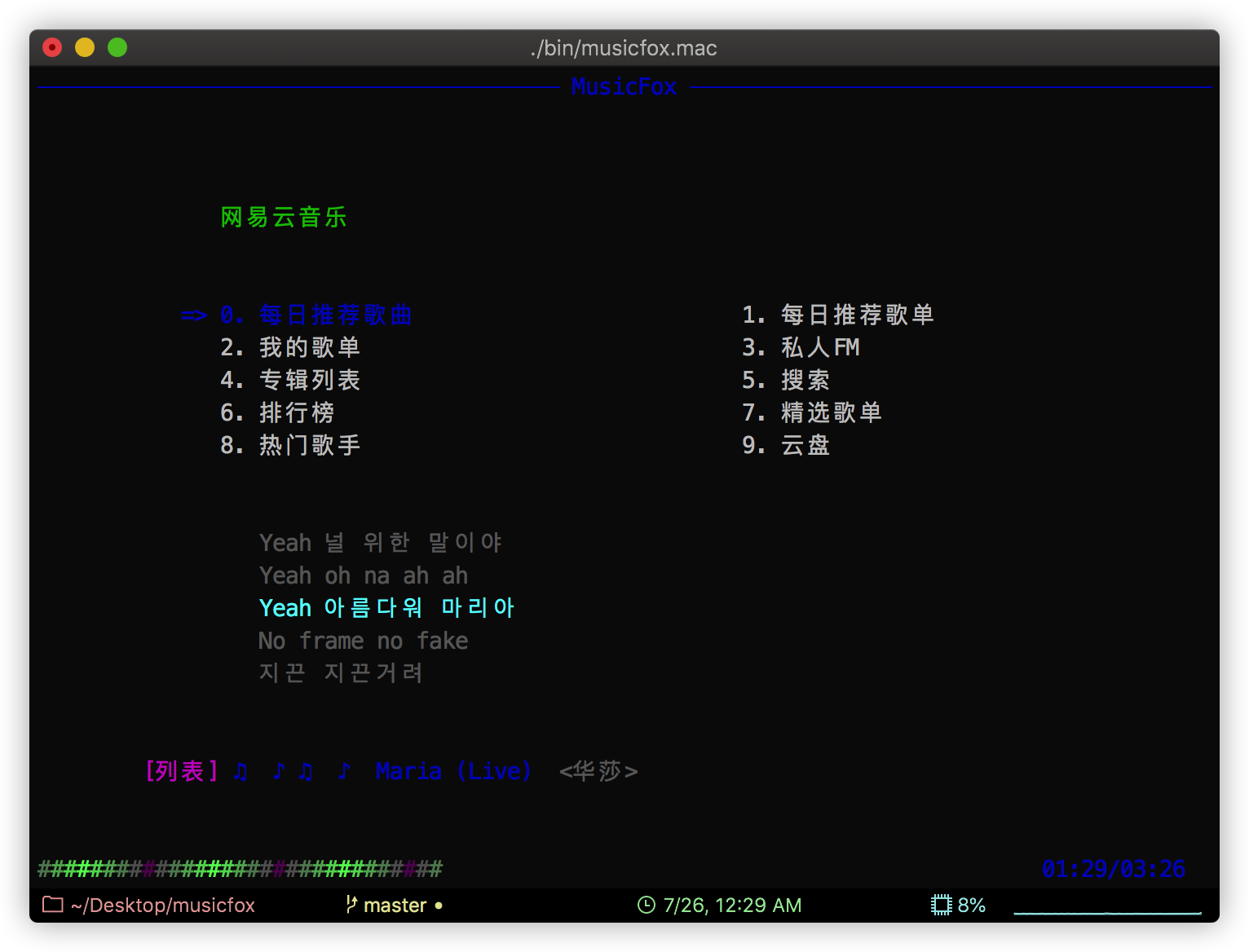Open menu item 2 我的歌单
This screenshot has height=952, width=1249.
289,347
